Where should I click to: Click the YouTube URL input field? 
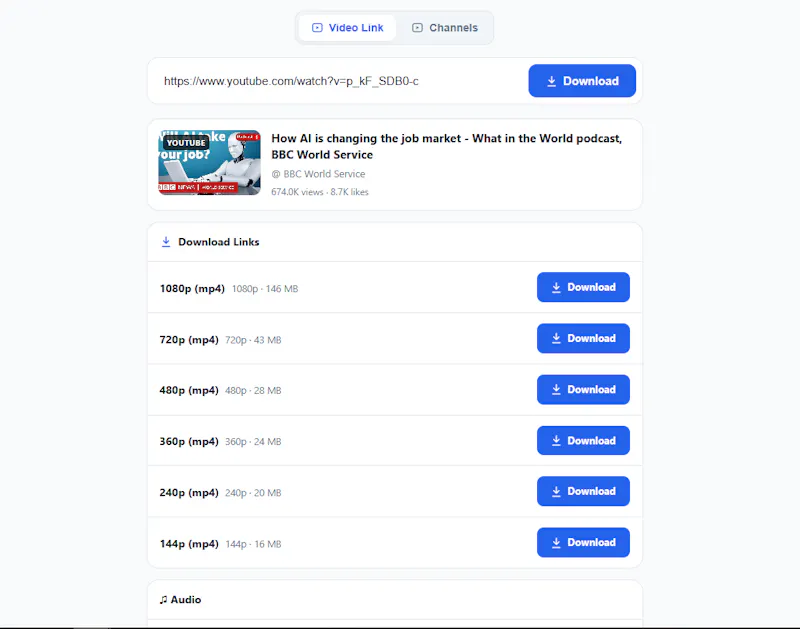[339, 81]
